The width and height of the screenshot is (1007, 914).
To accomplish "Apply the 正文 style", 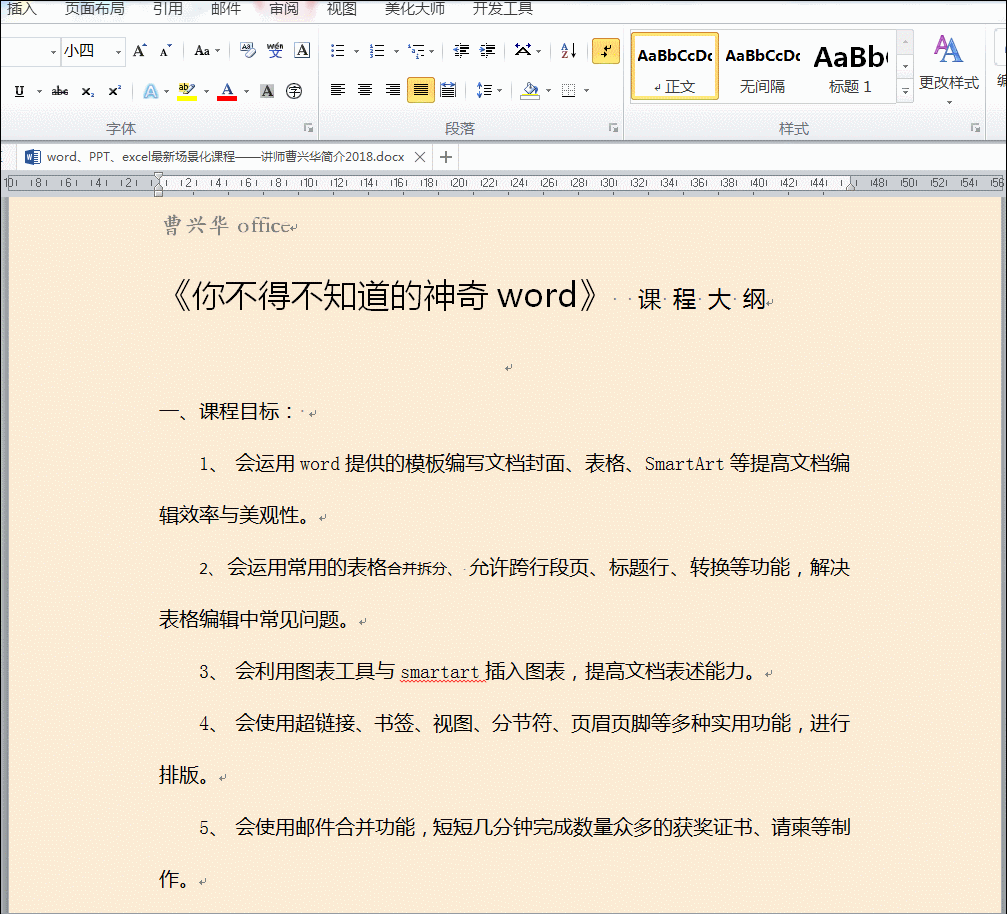I will [674, 67].
